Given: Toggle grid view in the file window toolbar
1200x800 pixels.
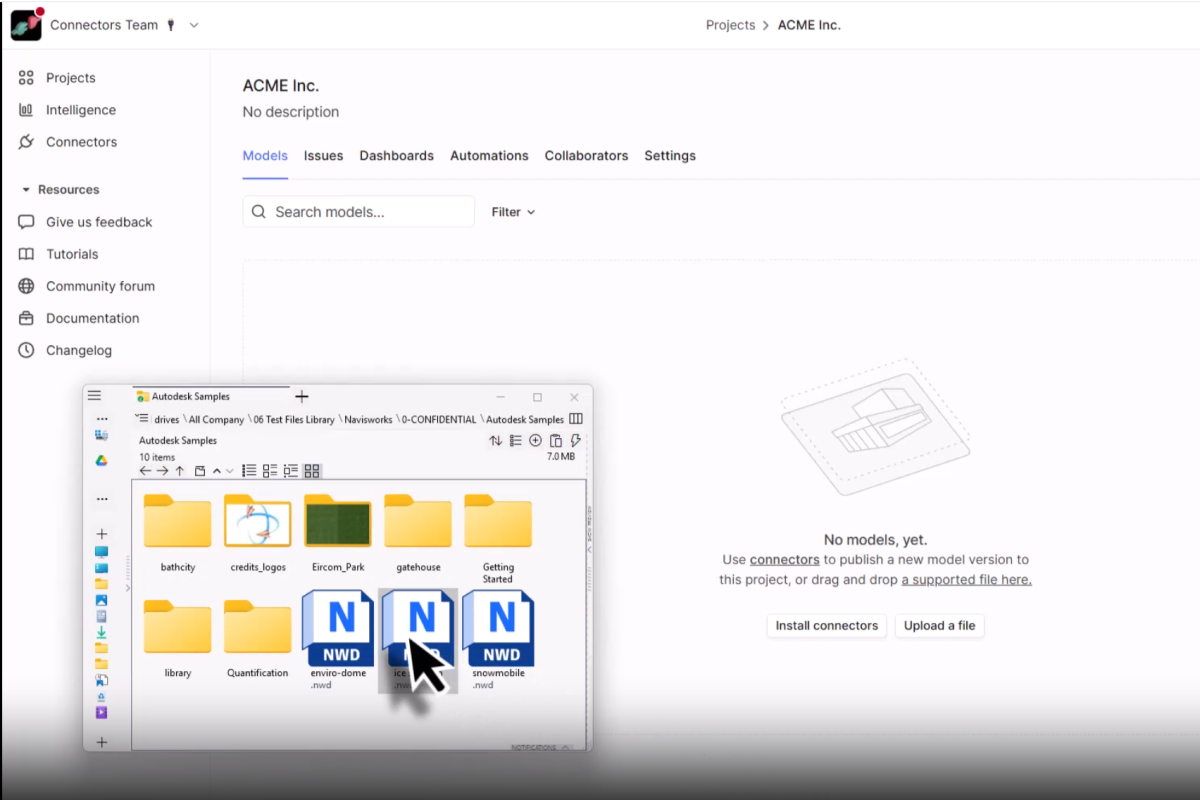Looking at the screenshot, I should pos(312,471).
